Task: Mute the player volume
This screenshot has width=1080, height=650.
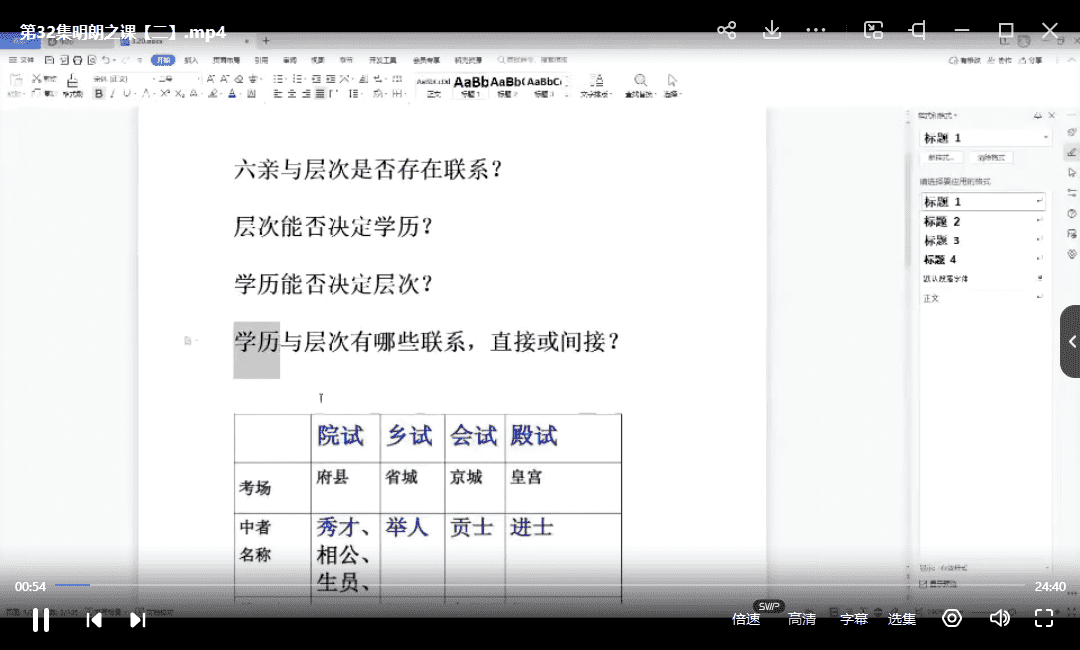Action: [x=999, y=618]
